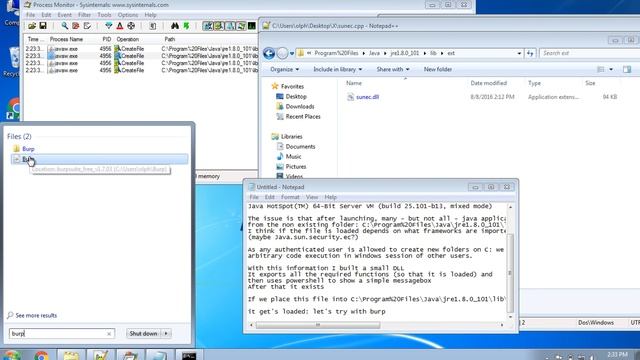Click the New folder button in Explorer
This screenshot has width=640, height=360.
click(438, 69)
